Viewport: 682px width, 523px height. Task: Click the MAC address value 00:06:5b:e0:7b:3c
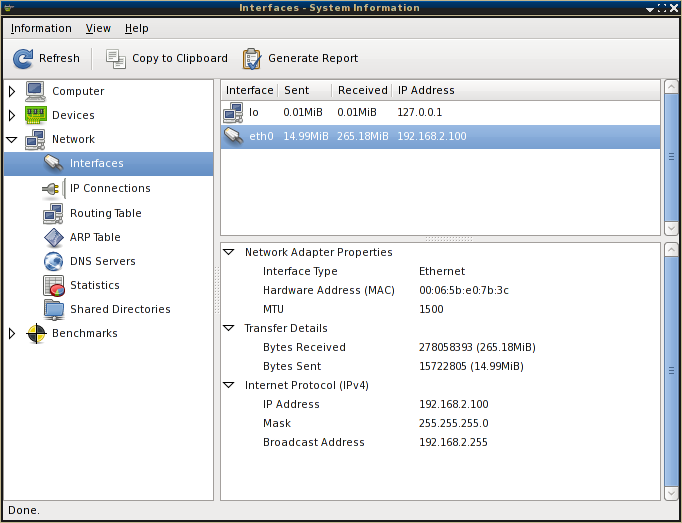pyautogui.click(x=464, y=290)
